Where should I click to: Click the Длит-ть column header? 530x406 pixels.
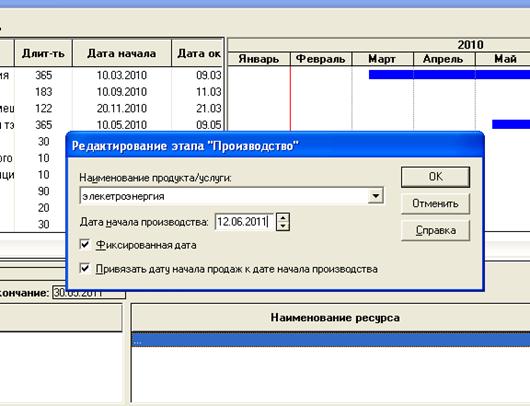coord(43,53)
